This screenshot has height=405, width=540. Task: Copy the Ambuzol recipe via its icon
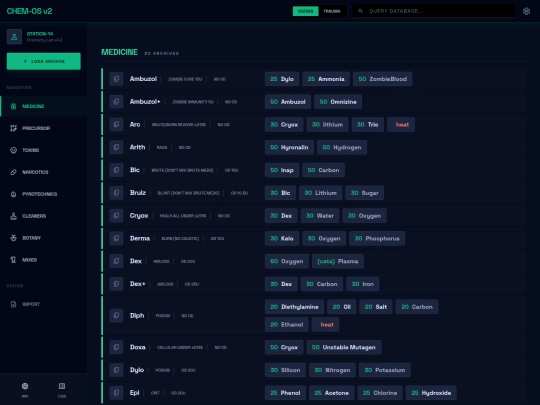click(x=116, y=79)
